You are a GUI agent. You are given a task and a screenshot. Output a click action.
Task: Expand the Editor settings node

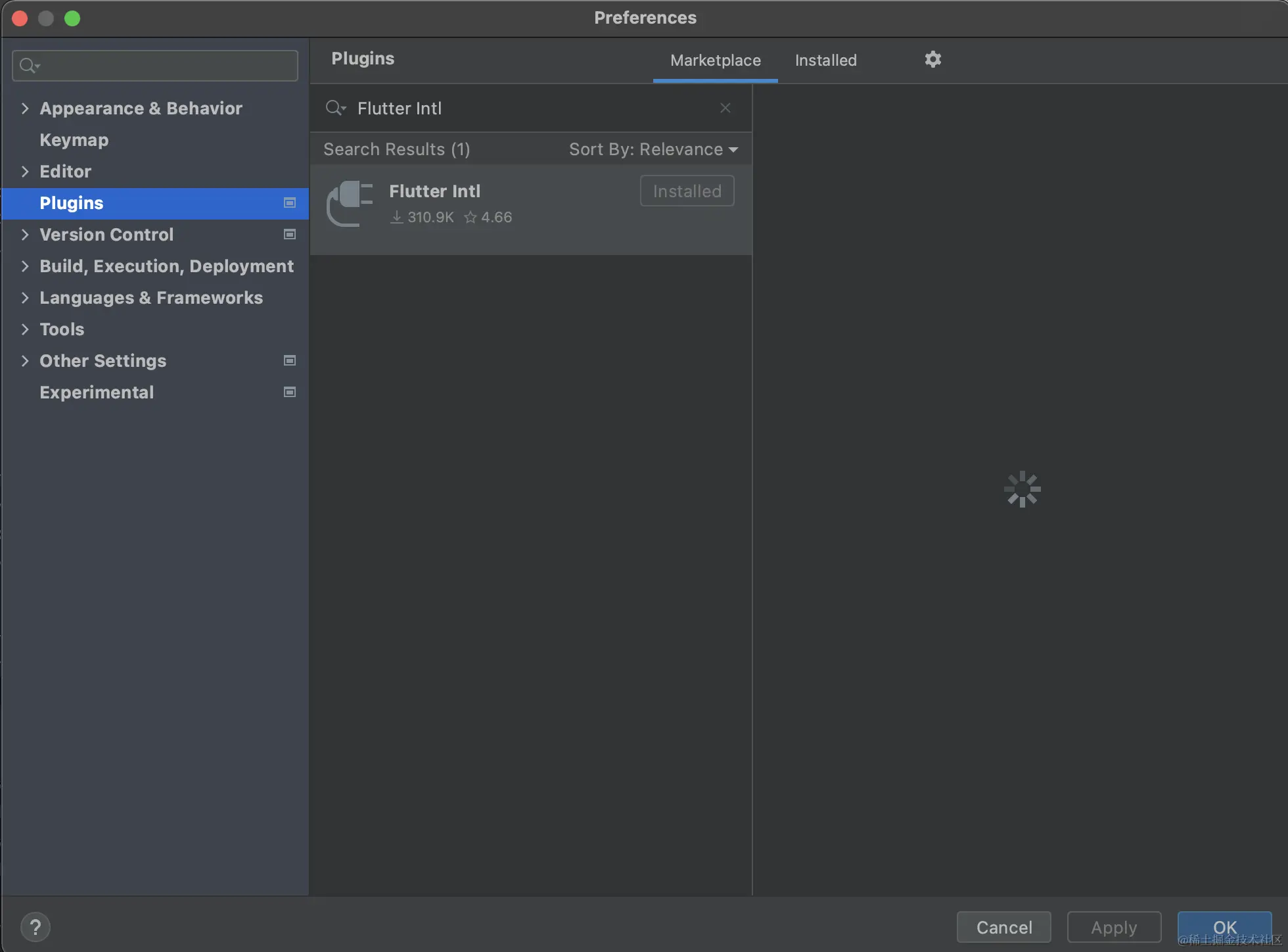[25, 171]
